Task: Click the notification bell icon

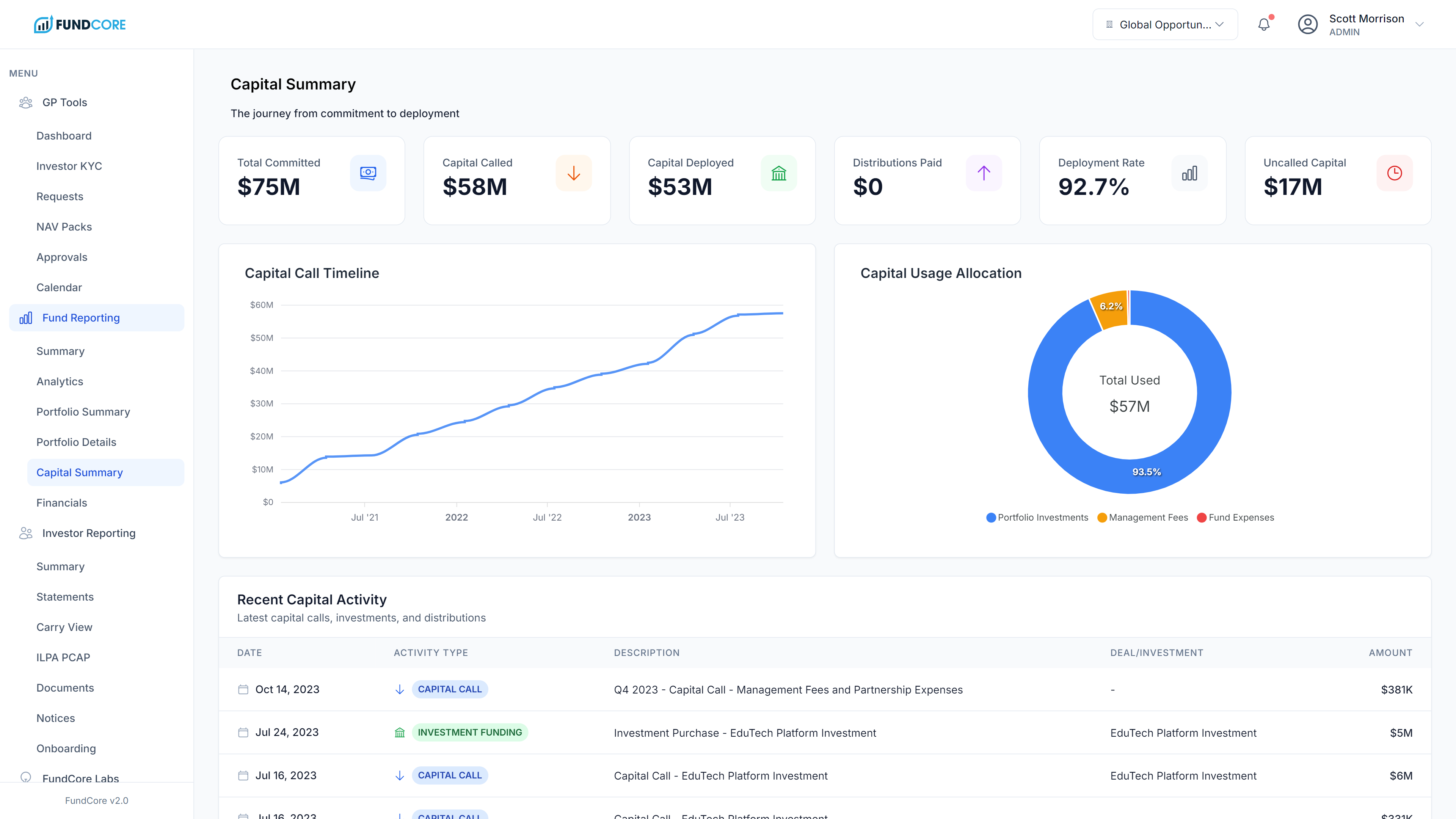Action: click(x=1264, y=24)
